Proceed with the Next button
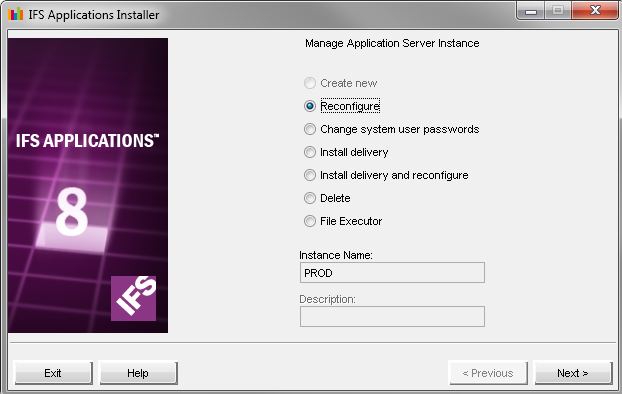 (x=573, y=373)
